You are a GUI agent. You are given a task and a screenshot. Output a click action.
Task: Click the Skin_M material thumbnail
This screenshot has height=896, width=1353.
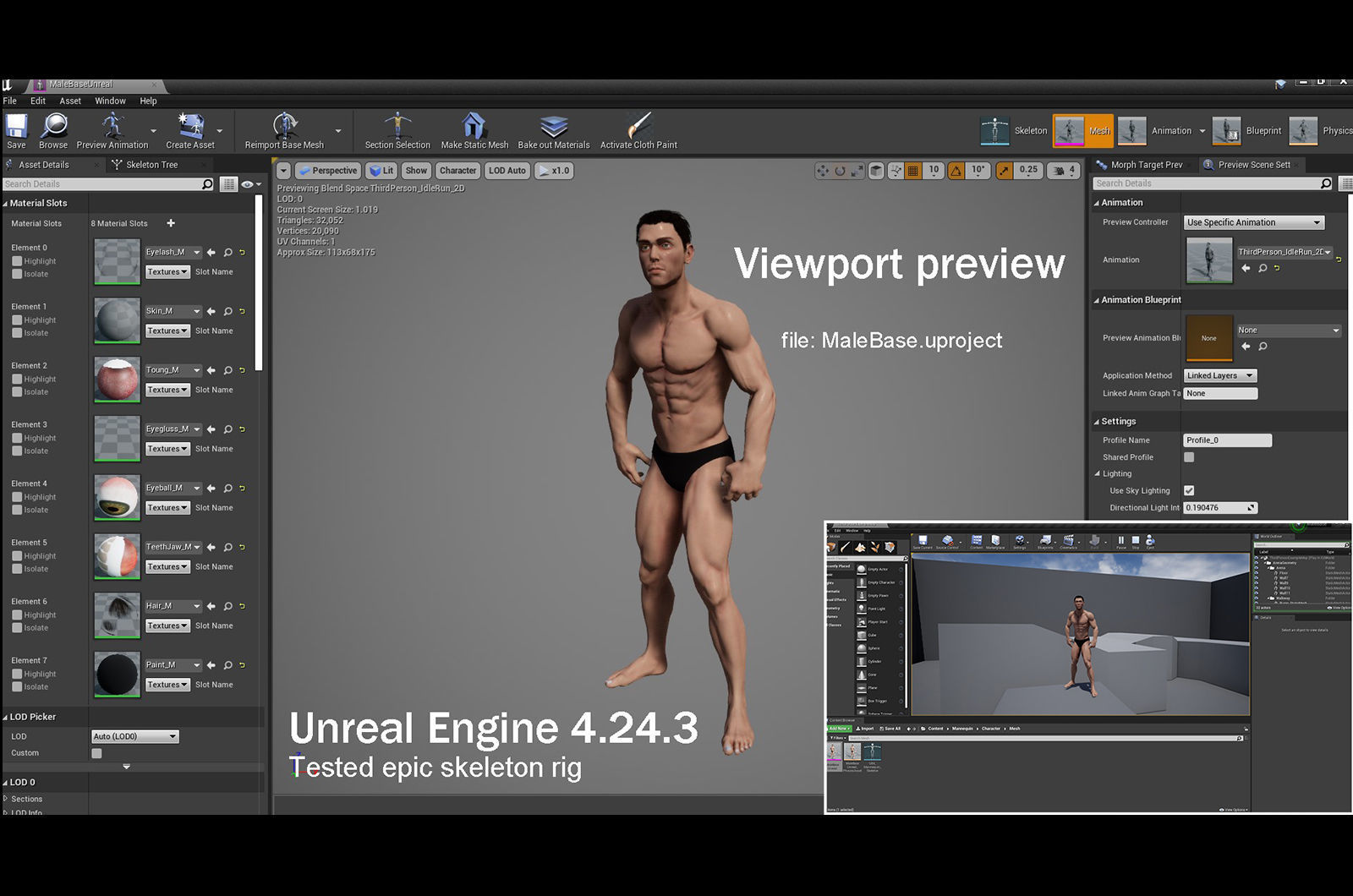(117, 320)
